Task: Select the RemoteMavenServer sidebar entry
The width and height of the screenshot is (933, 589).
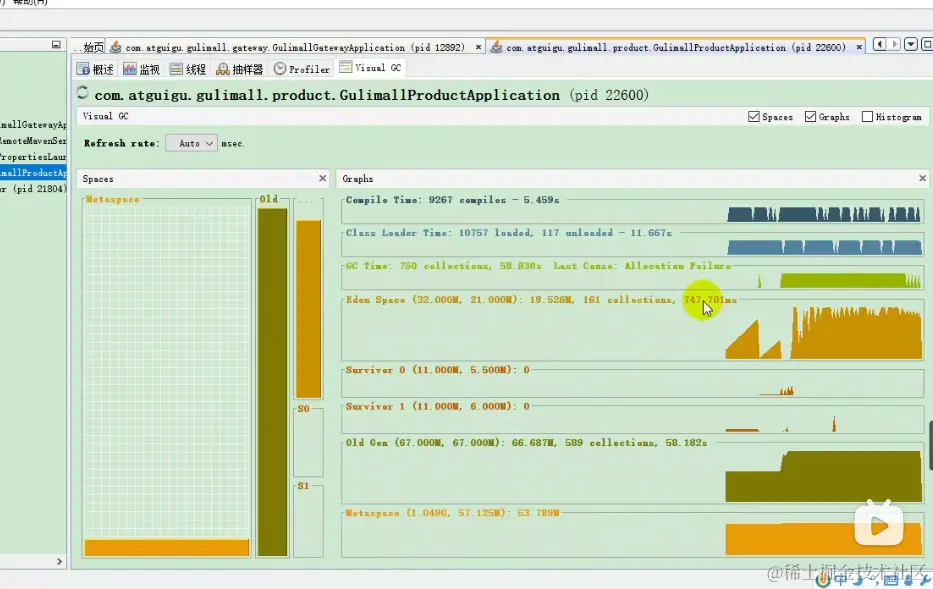Action: point(33,140)
